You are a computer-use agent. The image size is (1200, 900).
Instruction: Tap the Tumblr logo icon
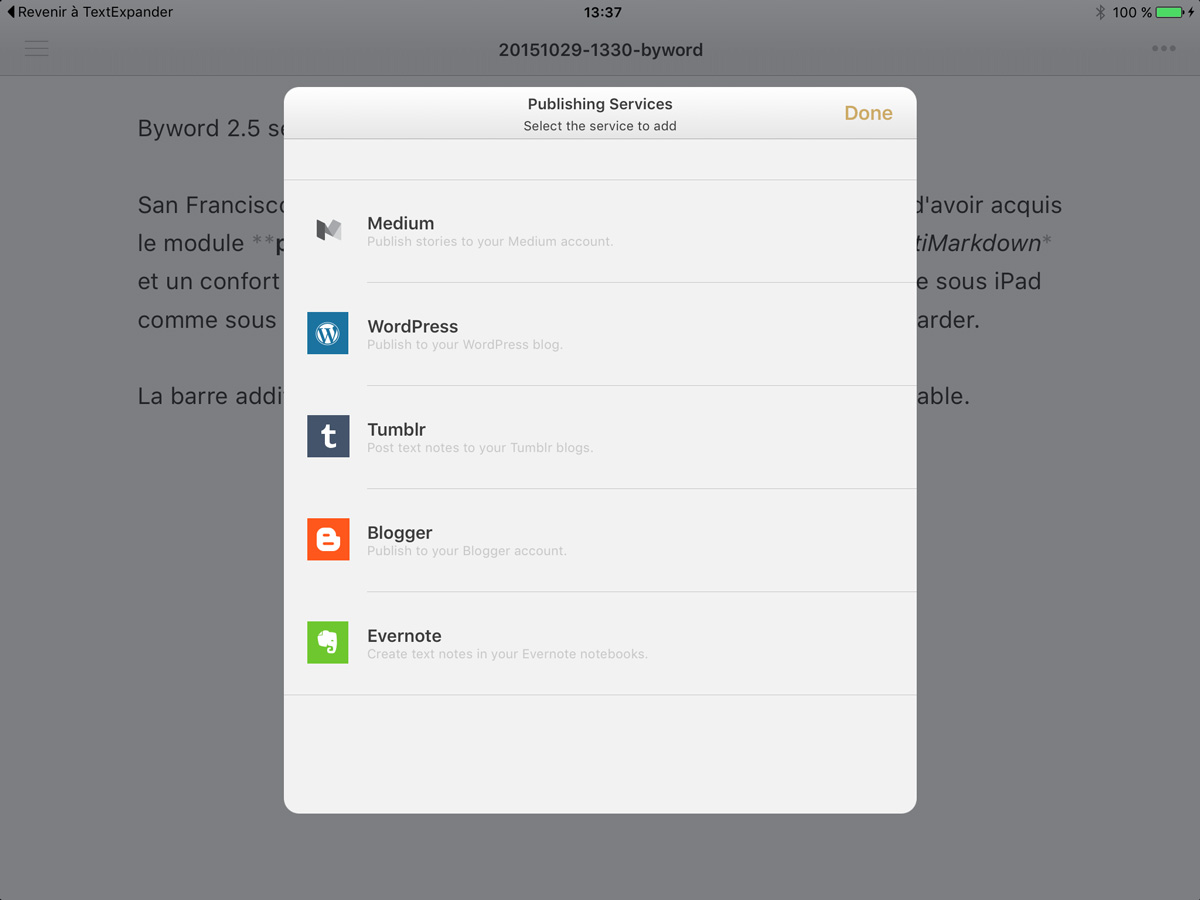point(328,436)
